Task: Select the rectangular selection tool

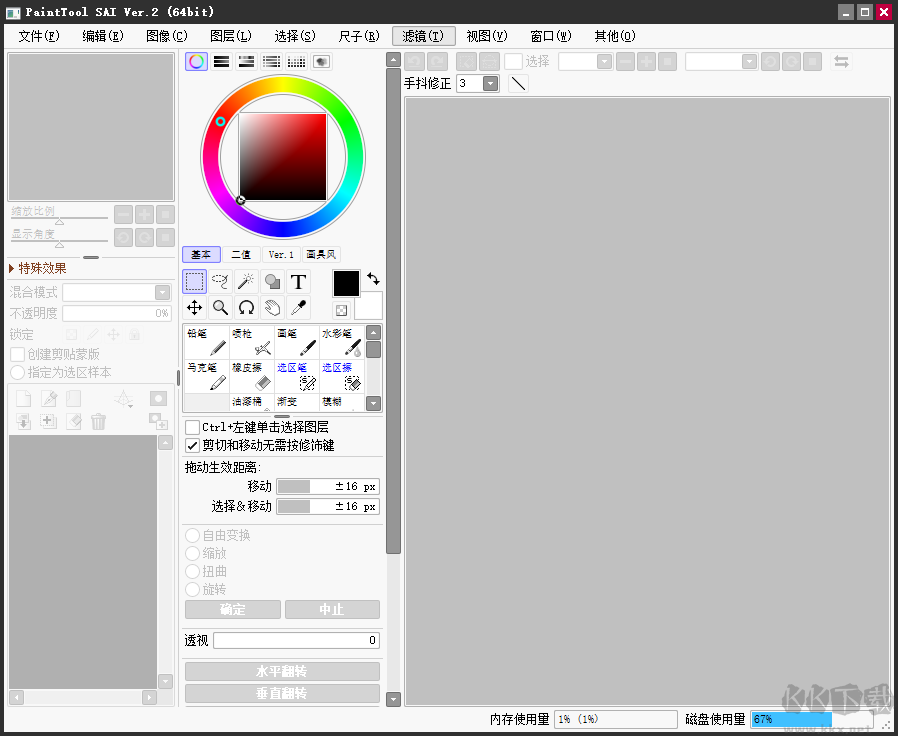Action: (195, 282)
